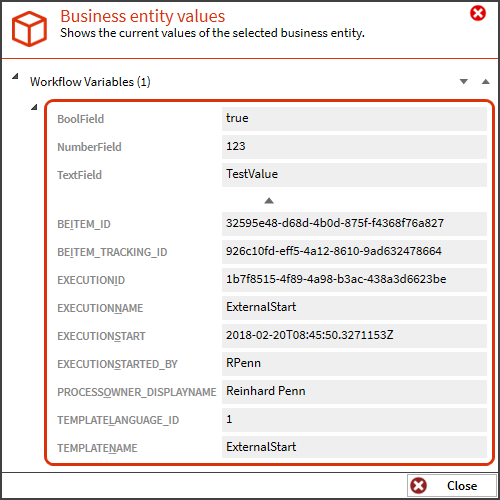The height and width of the screenshot is (500, 500).
Task: Collapse the system fields using the small up arrow
Action: pyautogui.click(x=269, y=200)
